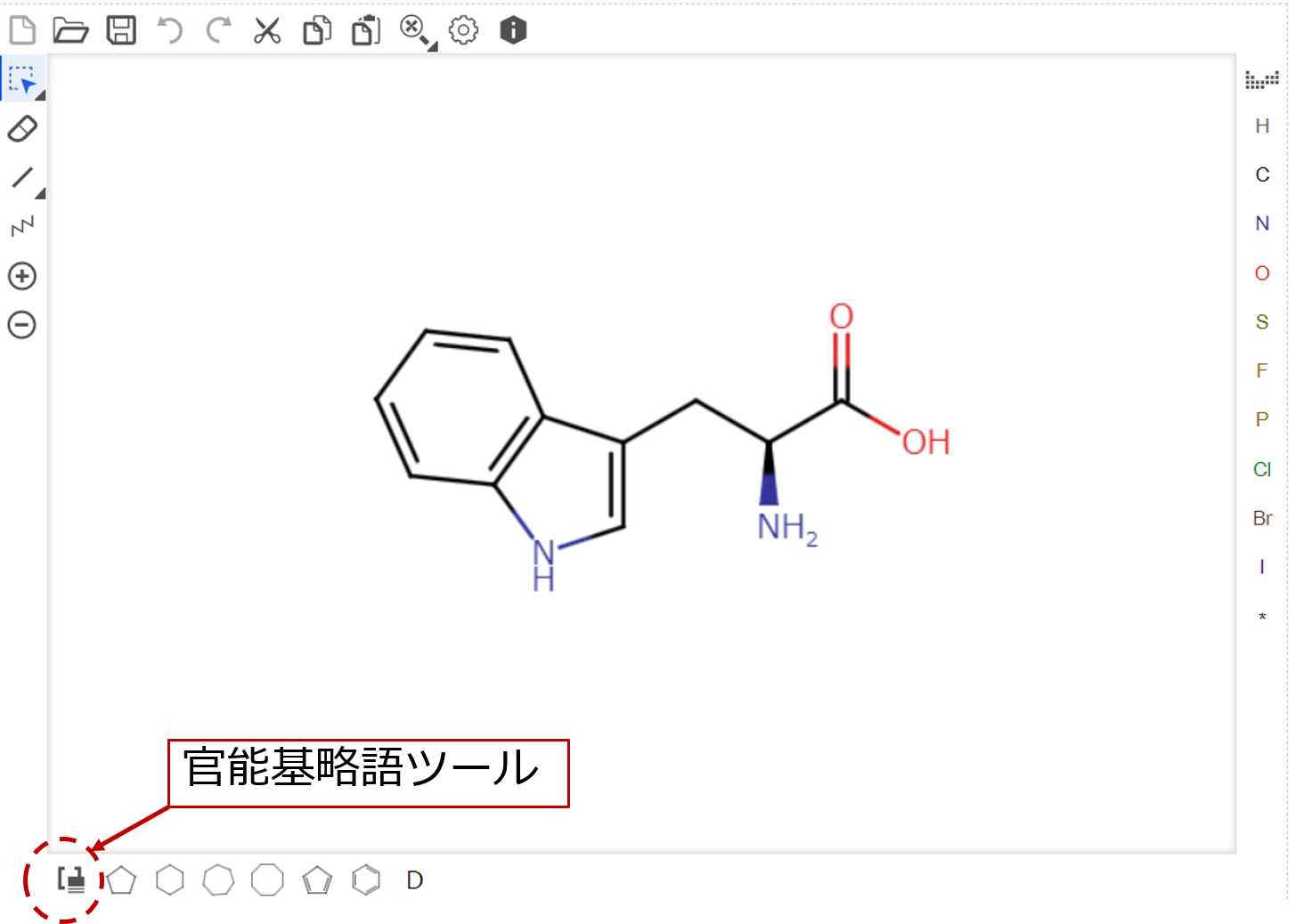Click the OH group in molecule
The image size is (1295, 924).
click(926, 442)
